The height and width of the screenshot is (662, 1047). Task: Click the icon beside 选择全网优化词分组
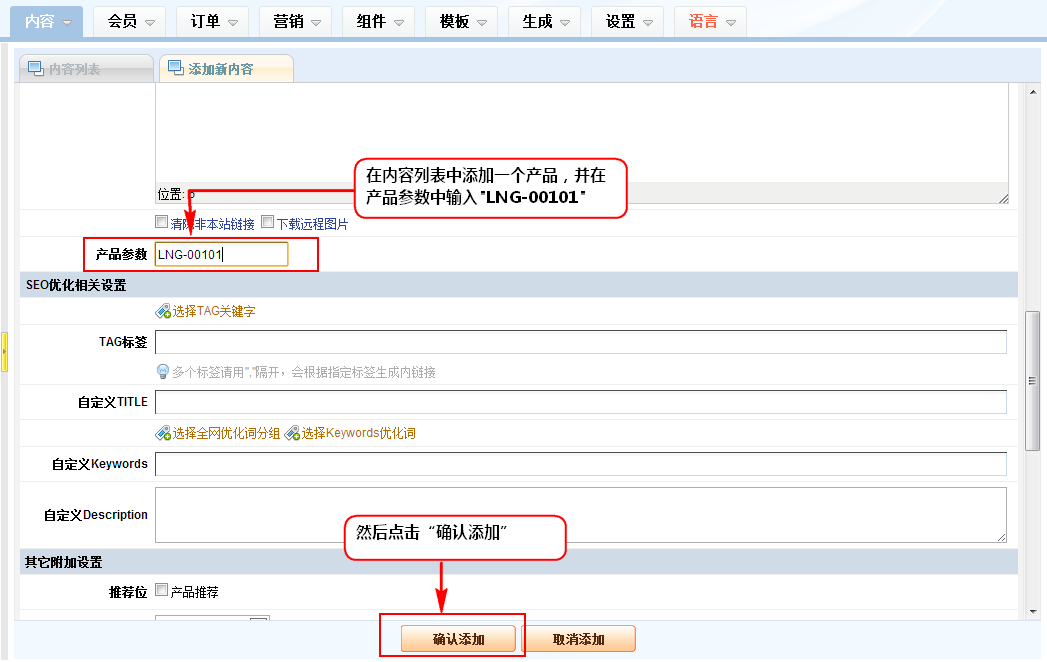(x=163, y=433)
